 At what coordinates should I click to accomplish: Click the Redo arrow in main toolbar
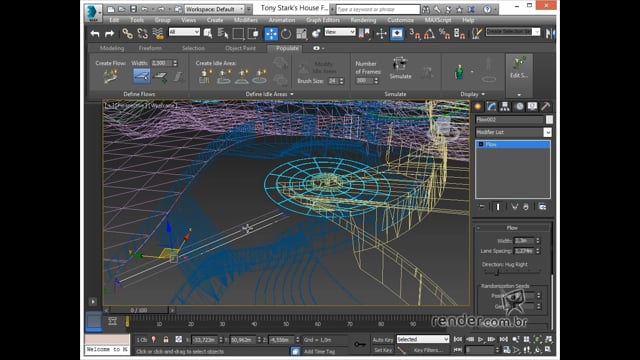pyautogui.click(x=109, y=34)
